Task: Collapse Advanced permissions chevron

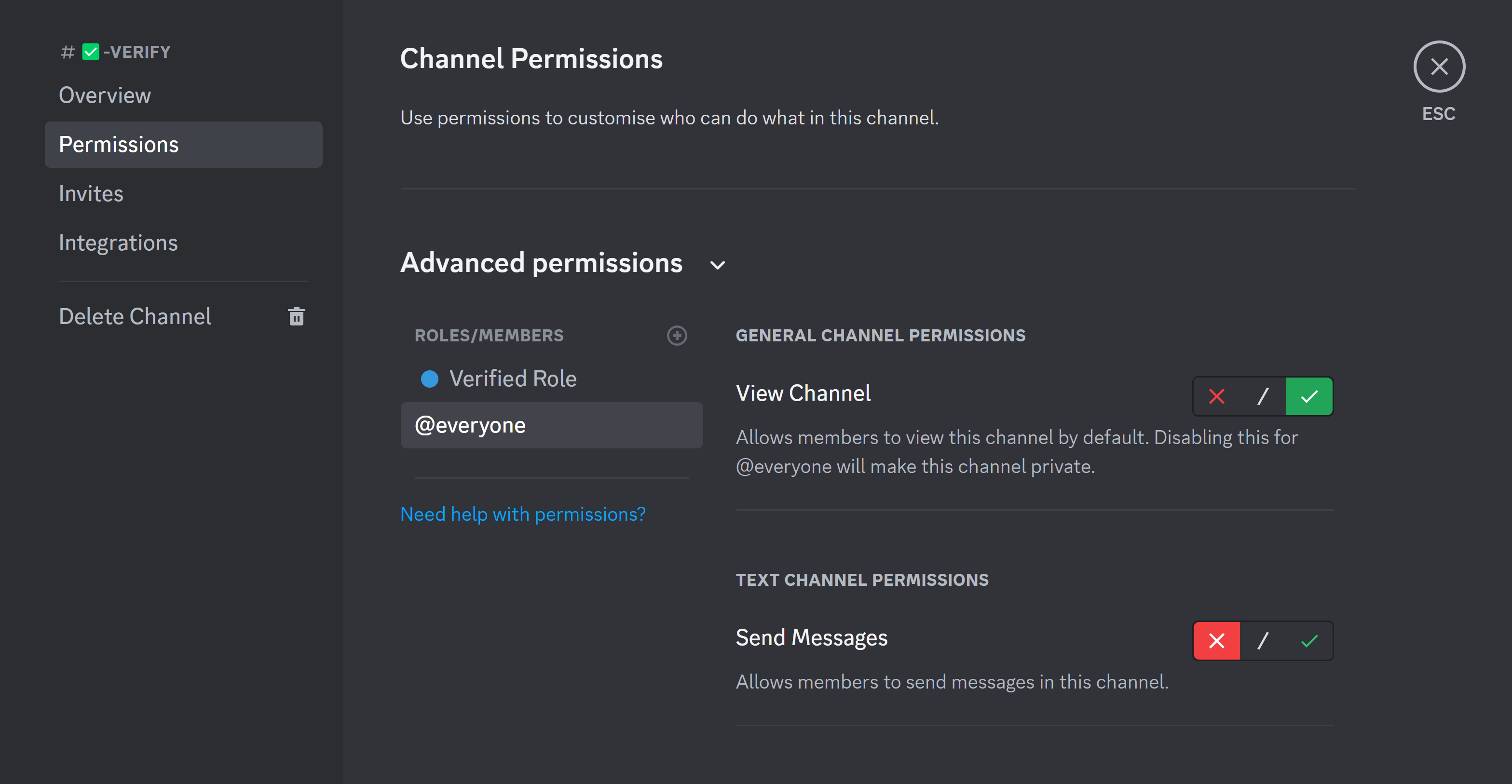Action: [x=717, y=265]
